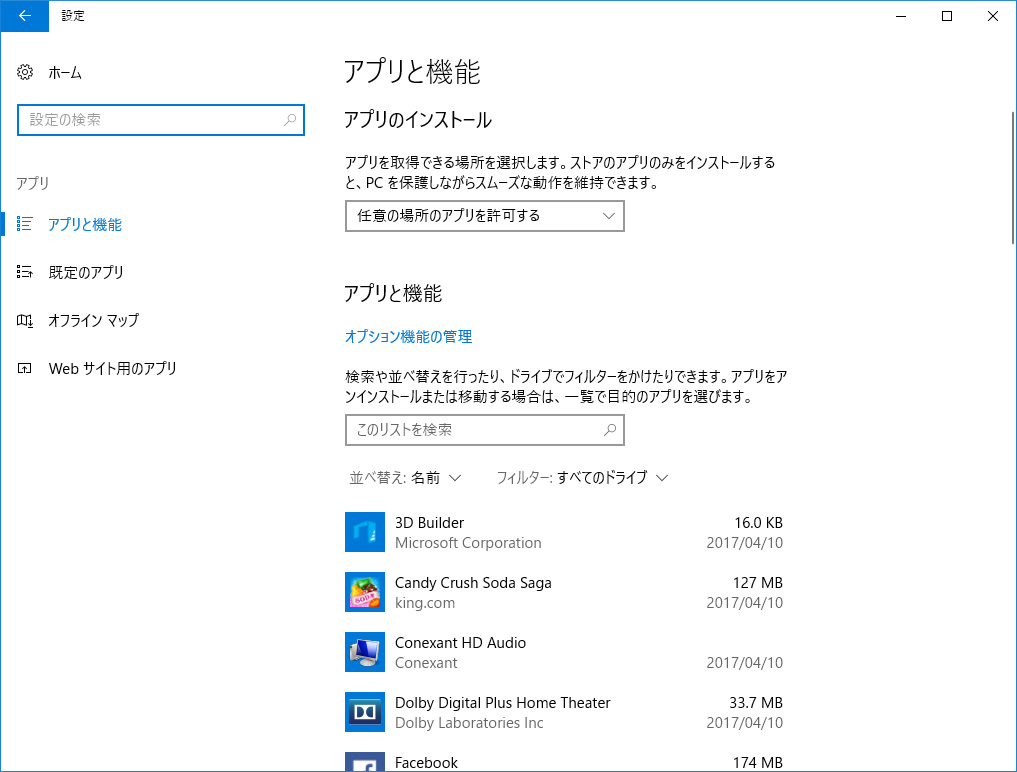Expand the 並べ替え sort dropdown
This screenshot has height=772, width=1017.
click(405, 478)
